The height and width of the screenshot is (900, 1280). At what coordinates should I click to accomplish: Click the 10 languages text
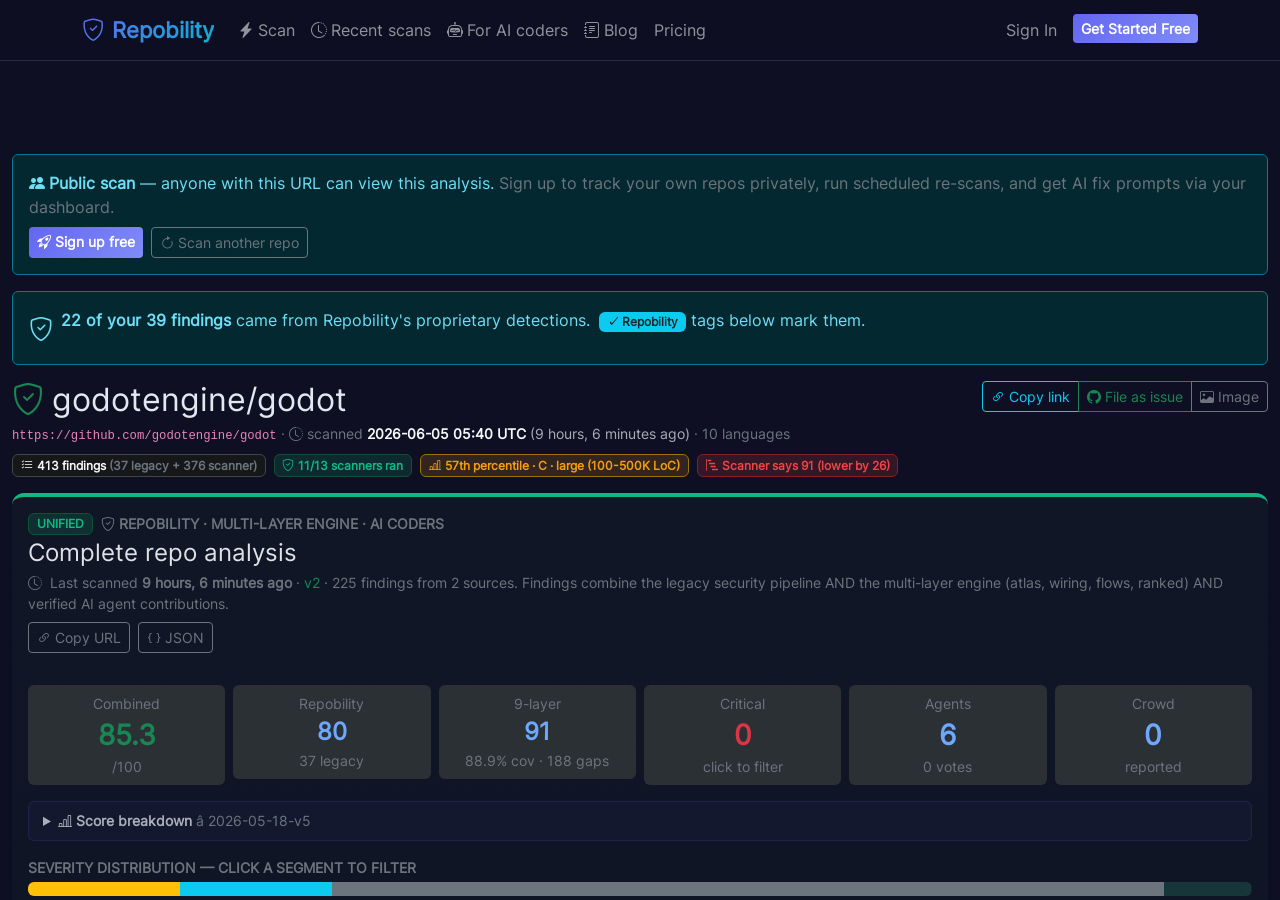[x=746, y=434]
